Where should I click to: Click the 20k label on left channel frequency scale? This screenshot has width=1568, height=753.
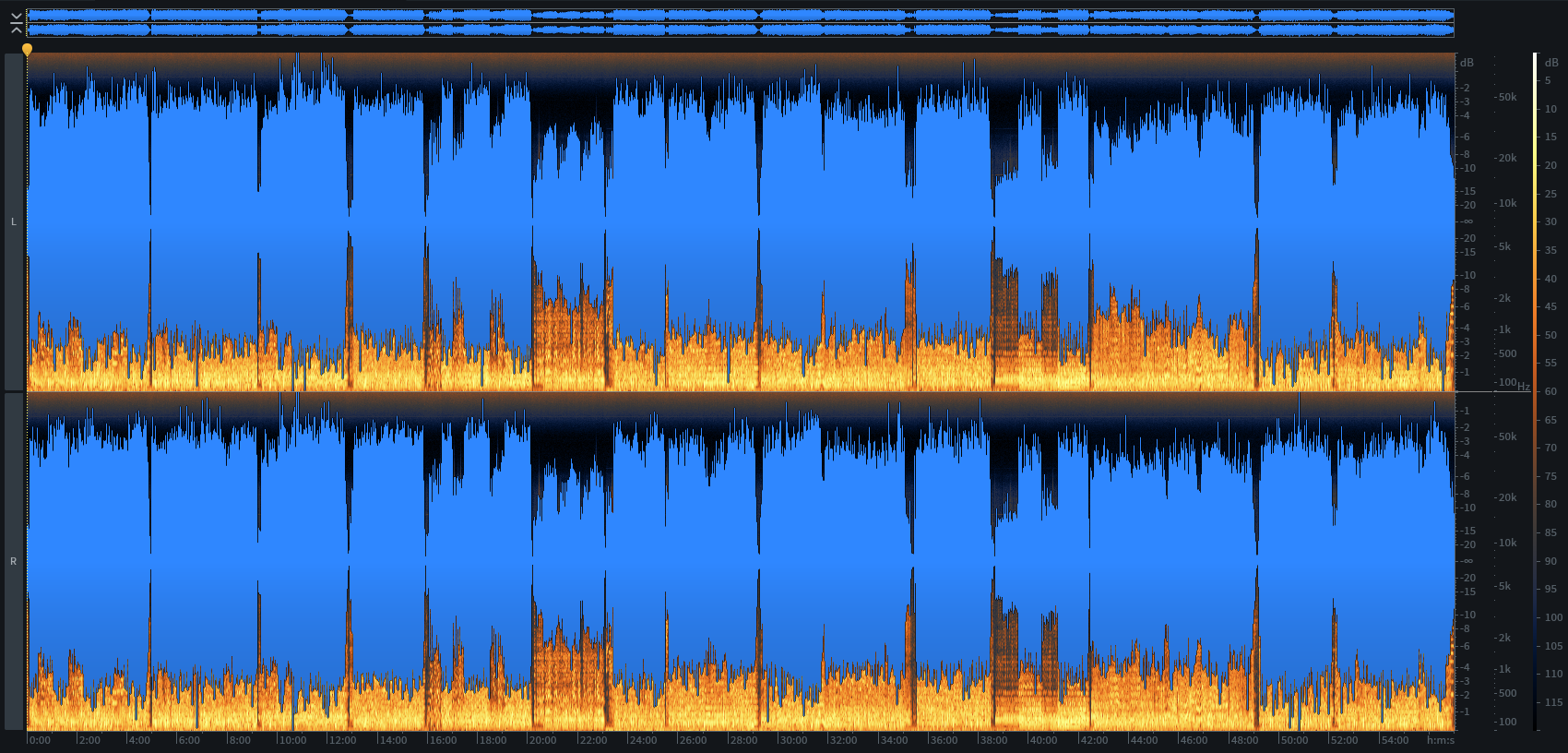pos(1506,158)
